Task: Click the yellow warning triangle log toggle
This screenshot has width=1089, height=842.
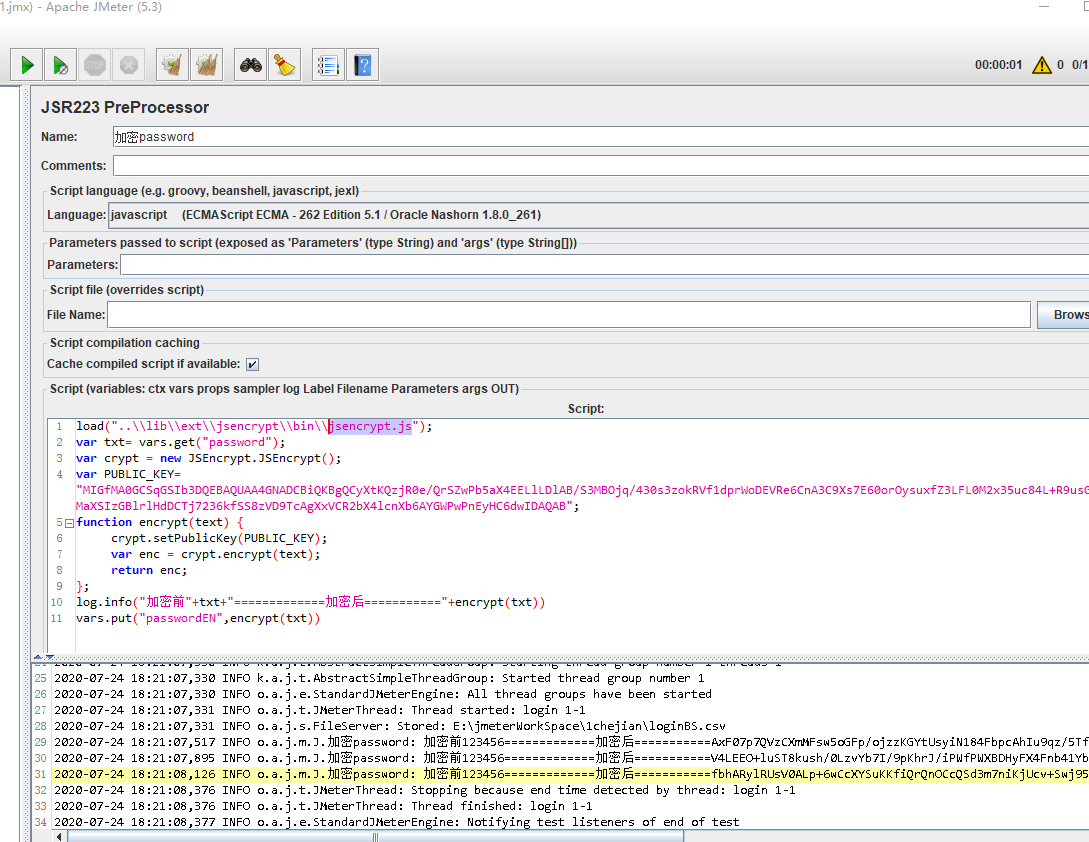Action: click(1041, 65)
